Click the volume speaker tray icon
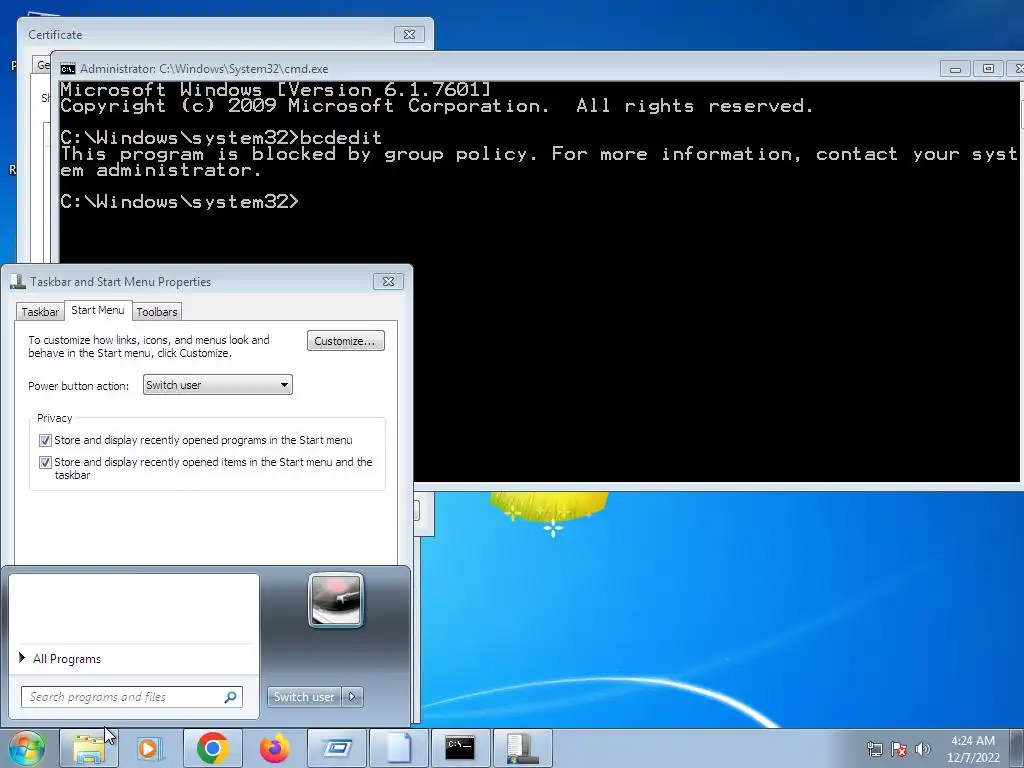This screenshot has width=1024, height=768. point(923,749)
